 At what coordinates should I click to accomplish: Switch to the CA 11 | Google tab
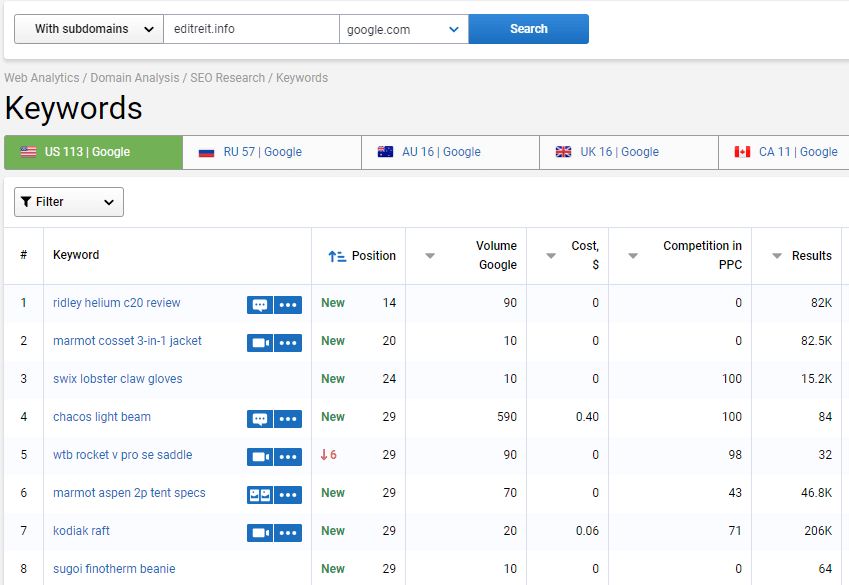tap(785, 152)
